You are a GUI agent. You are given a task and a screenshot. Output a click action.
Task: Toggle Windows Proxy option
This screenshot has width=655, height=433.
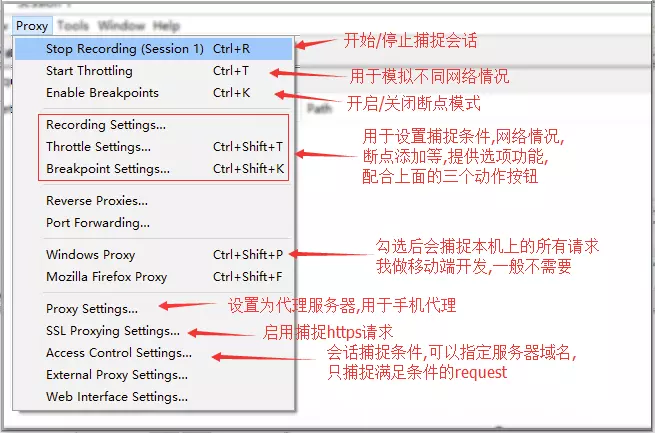click(x=154, y=255)
